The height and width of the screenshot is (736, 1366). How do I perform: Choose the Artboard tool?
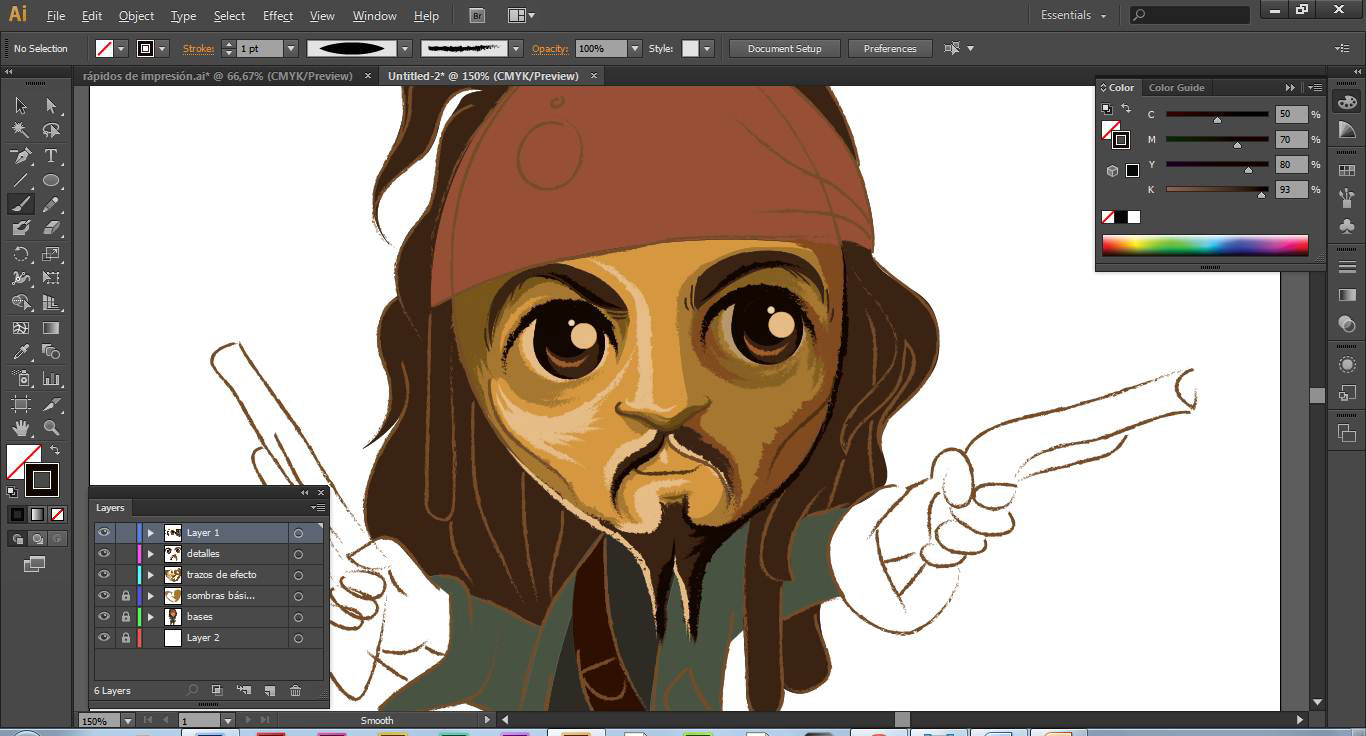tap(21, 404)
